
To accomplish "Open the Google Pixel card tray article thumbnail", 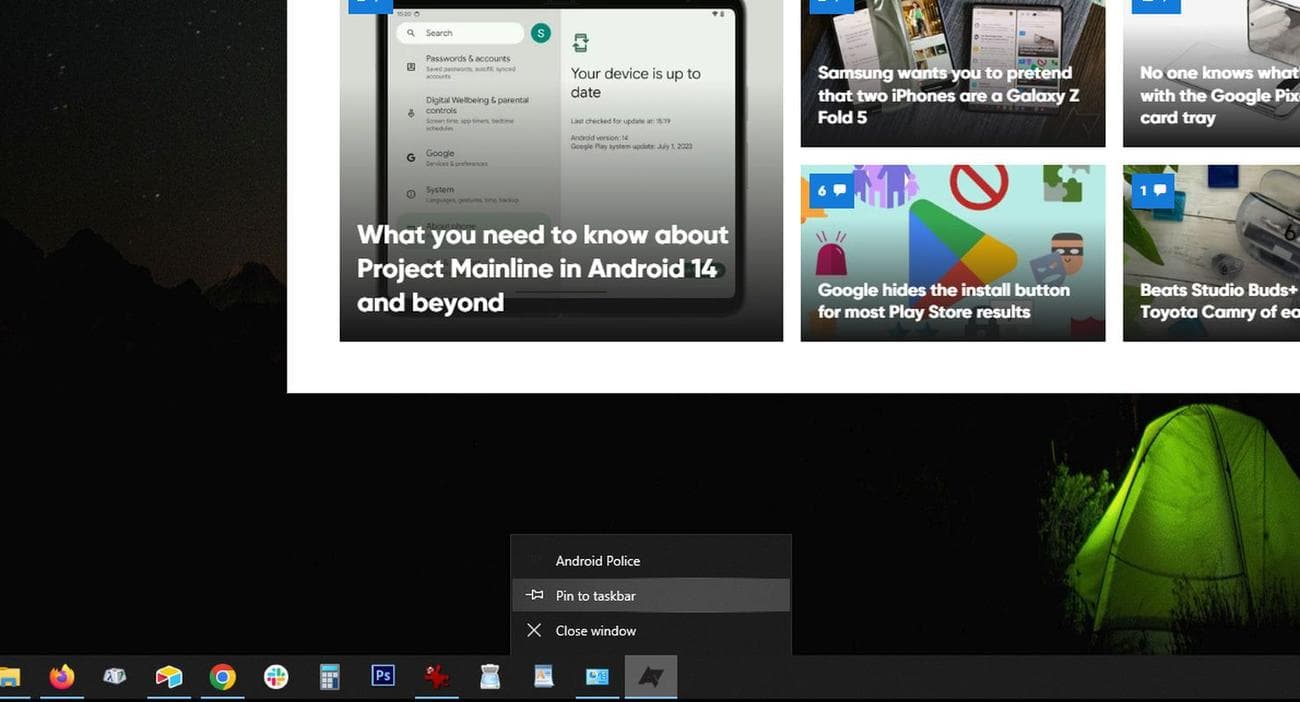I will [x=1212, y=60].
